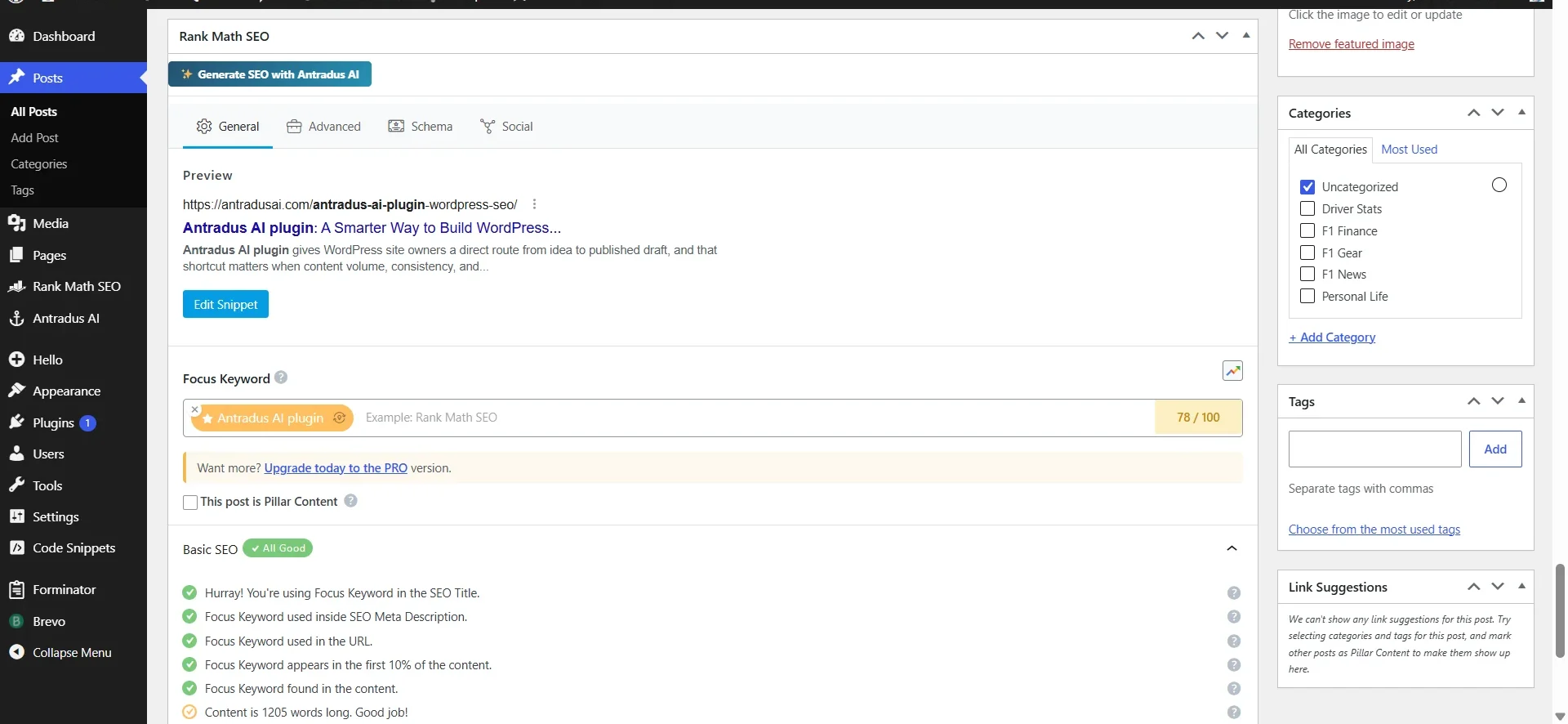Toggle the Categories panel triangle

(x=1522, y=112)
